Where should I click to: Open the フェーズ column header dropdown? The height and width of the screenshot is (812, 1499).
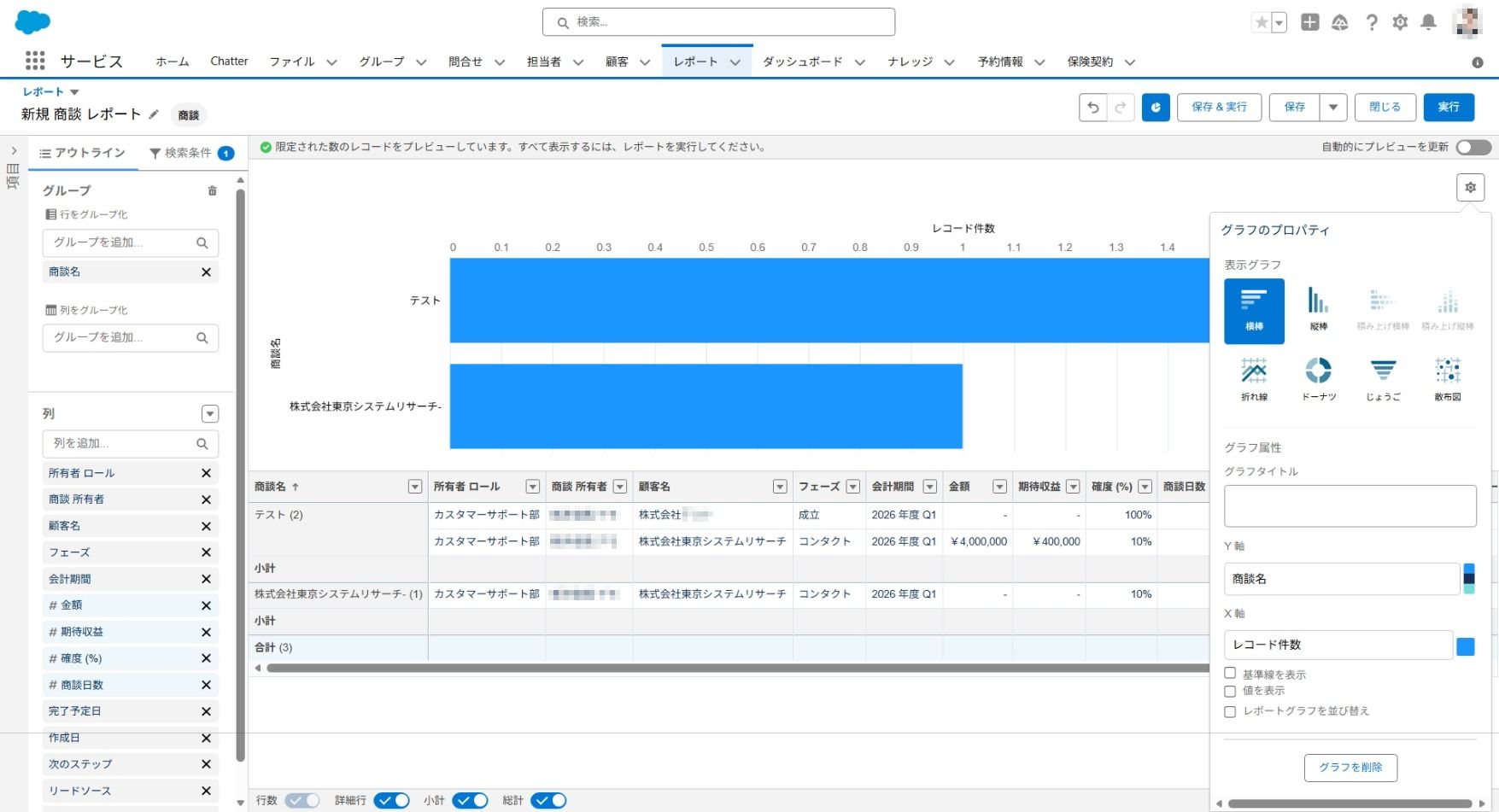(x=852, y=487)
